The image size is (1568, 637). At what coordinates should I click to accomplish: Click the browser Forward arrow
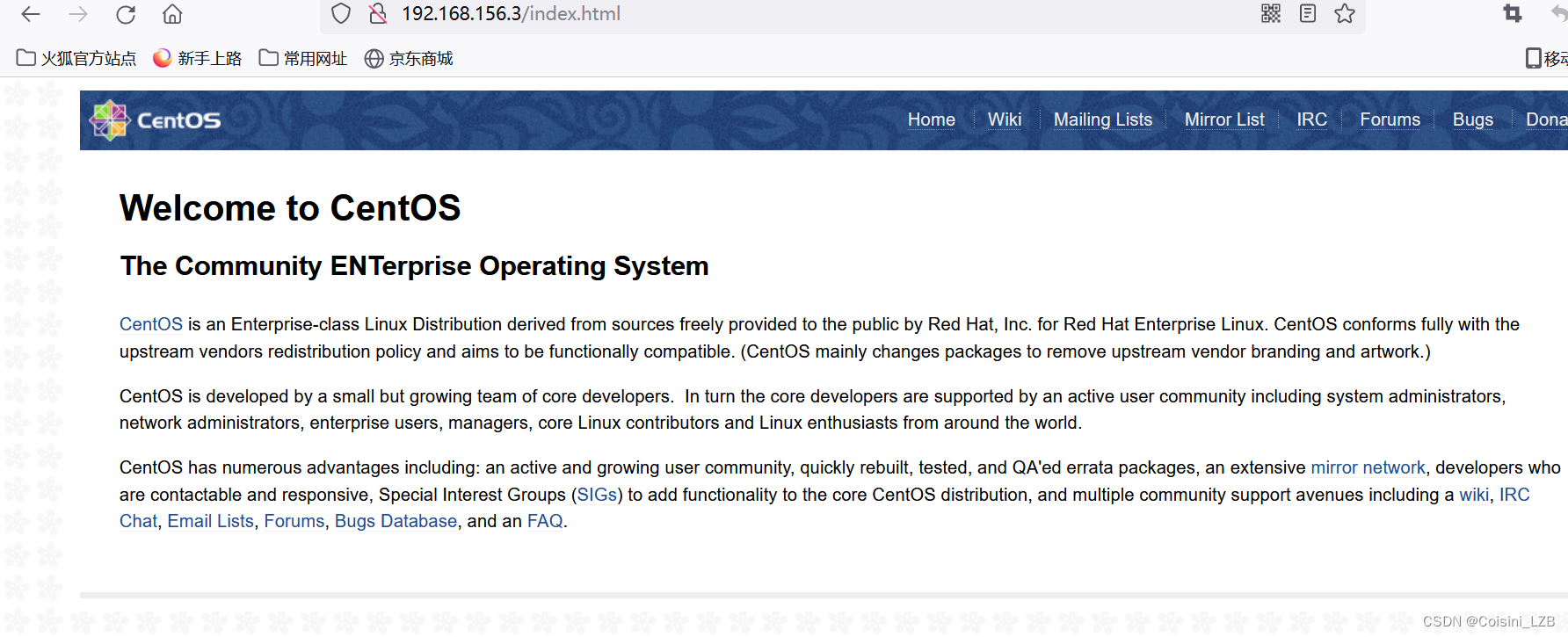pos(78,14)
